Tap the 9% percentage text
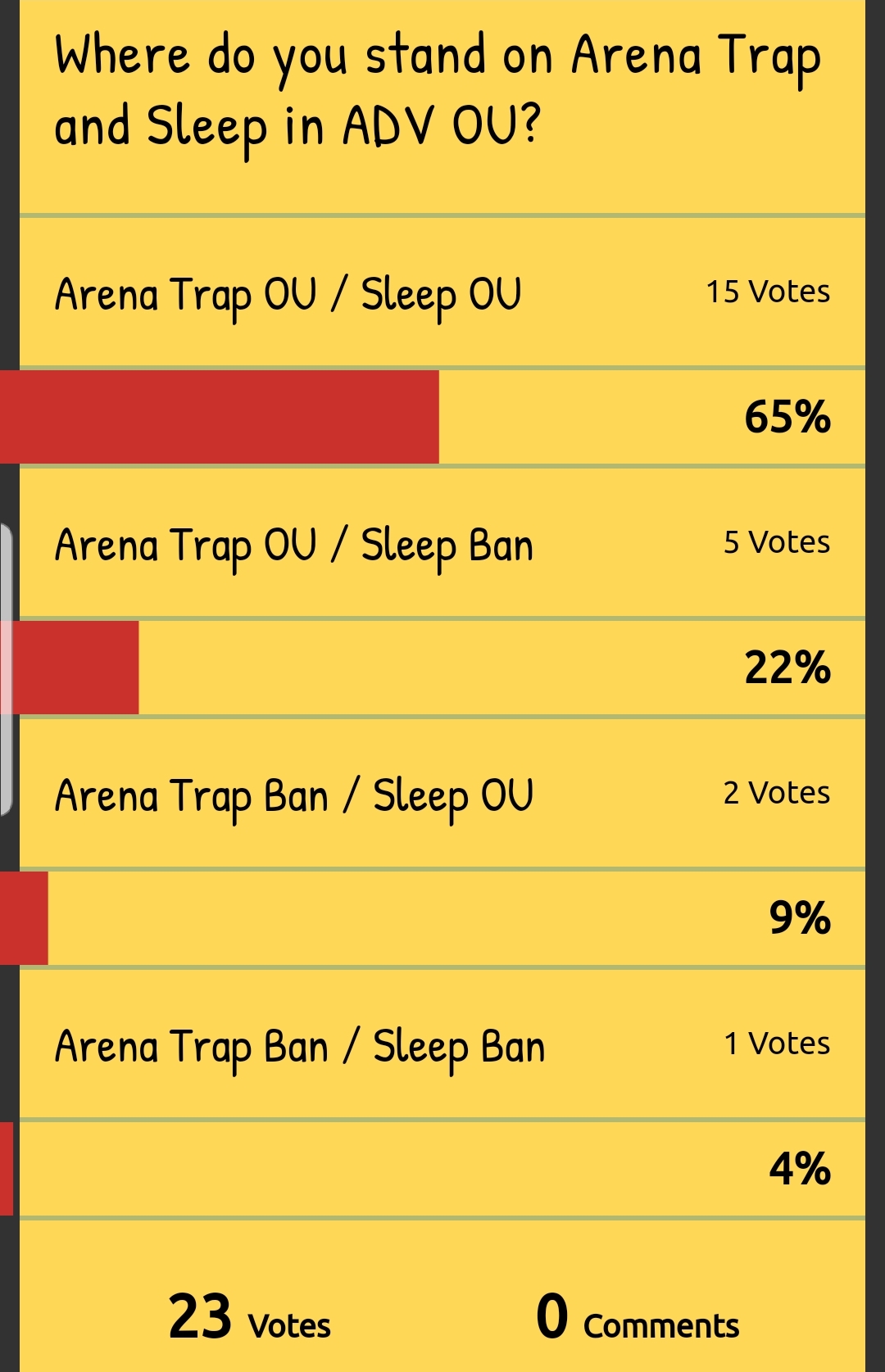885x1372 pixels. coord(799,918)
